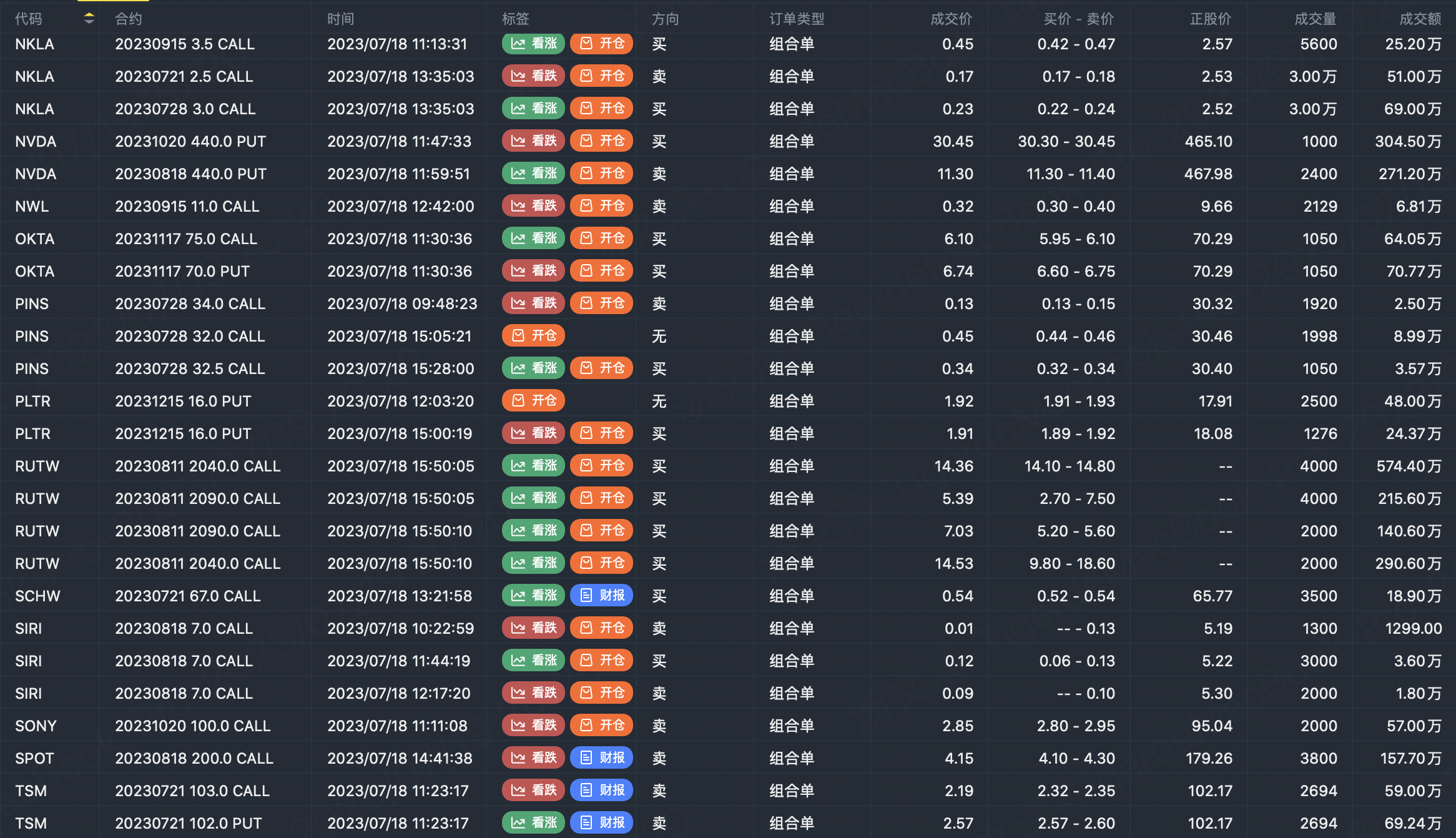The width and height of the screenshot is (1456, 838).
Task: Click the 标签 column header
Action: tap(515, 19)
